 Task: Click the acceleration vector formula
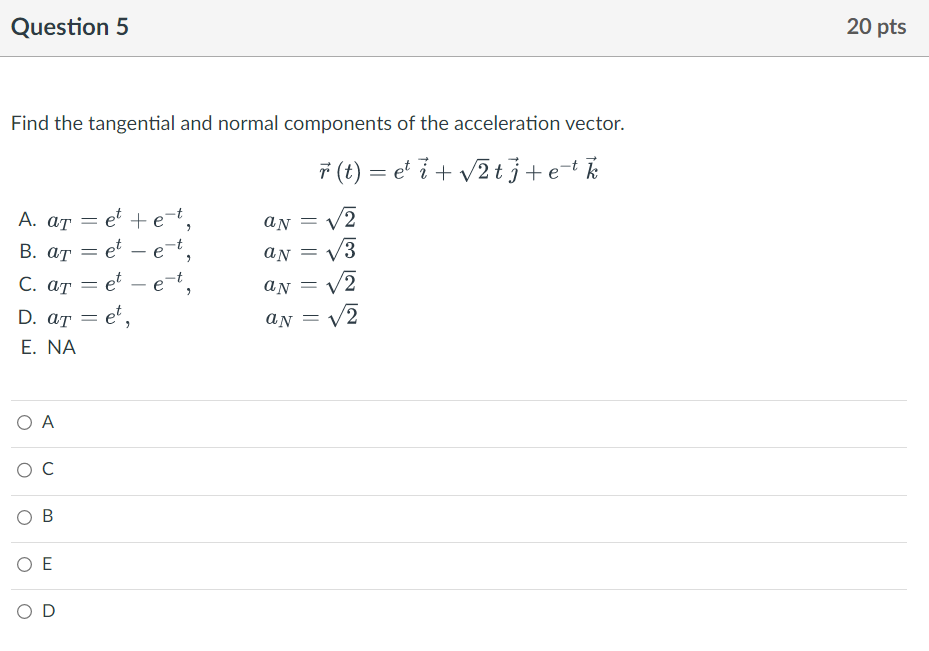(x=464, y=168)
